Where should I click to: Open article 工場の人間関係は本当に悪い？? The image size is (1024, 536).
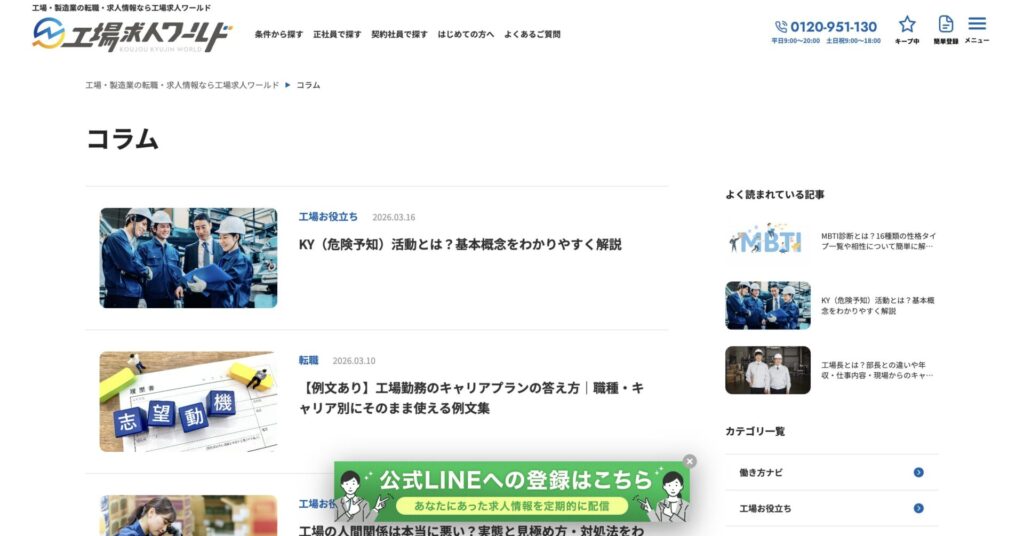471,529
